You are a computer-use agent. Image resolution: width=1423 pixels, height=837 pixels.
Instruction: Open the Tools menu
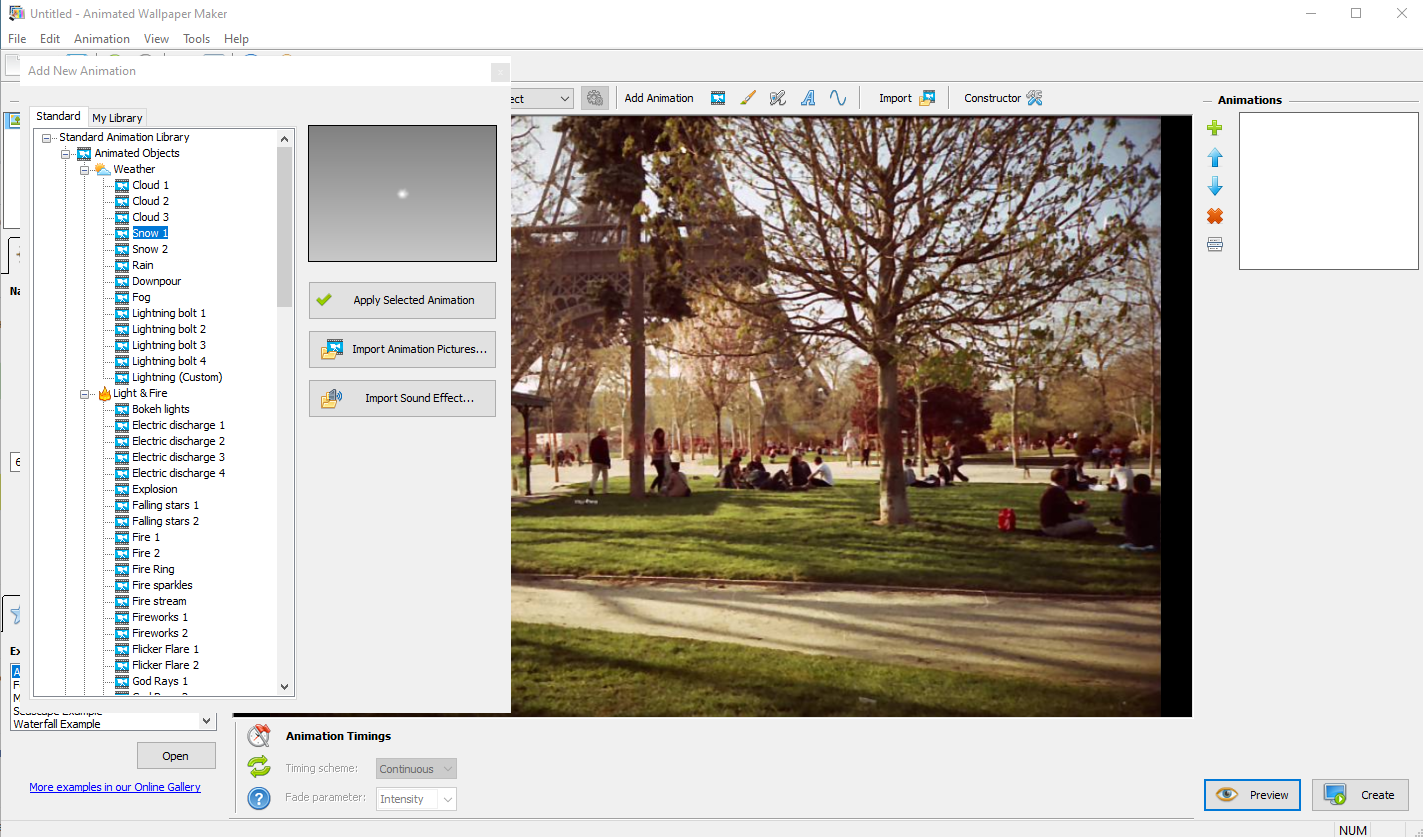click(x=197, y=39)
